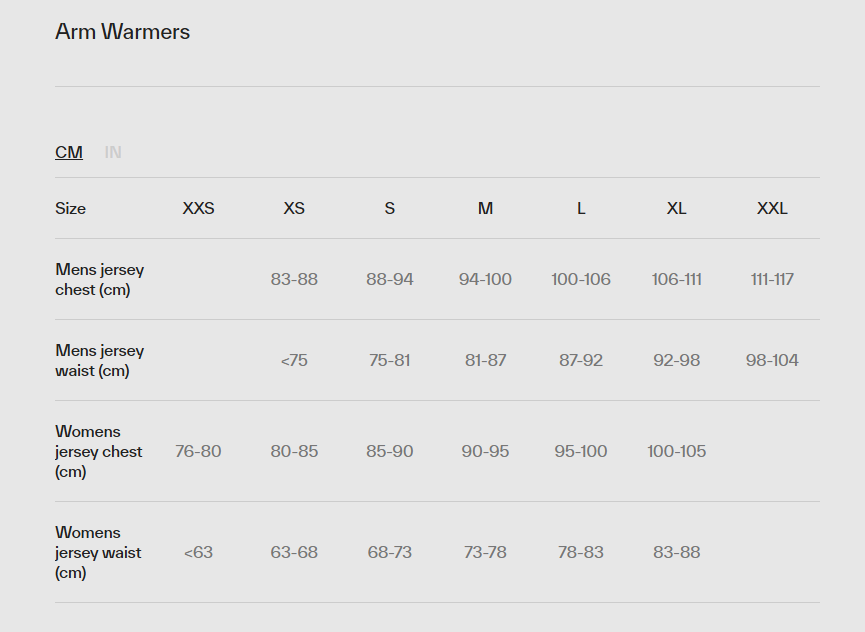
Task: Select the XXS size column header
Action: tap(198, 208)
